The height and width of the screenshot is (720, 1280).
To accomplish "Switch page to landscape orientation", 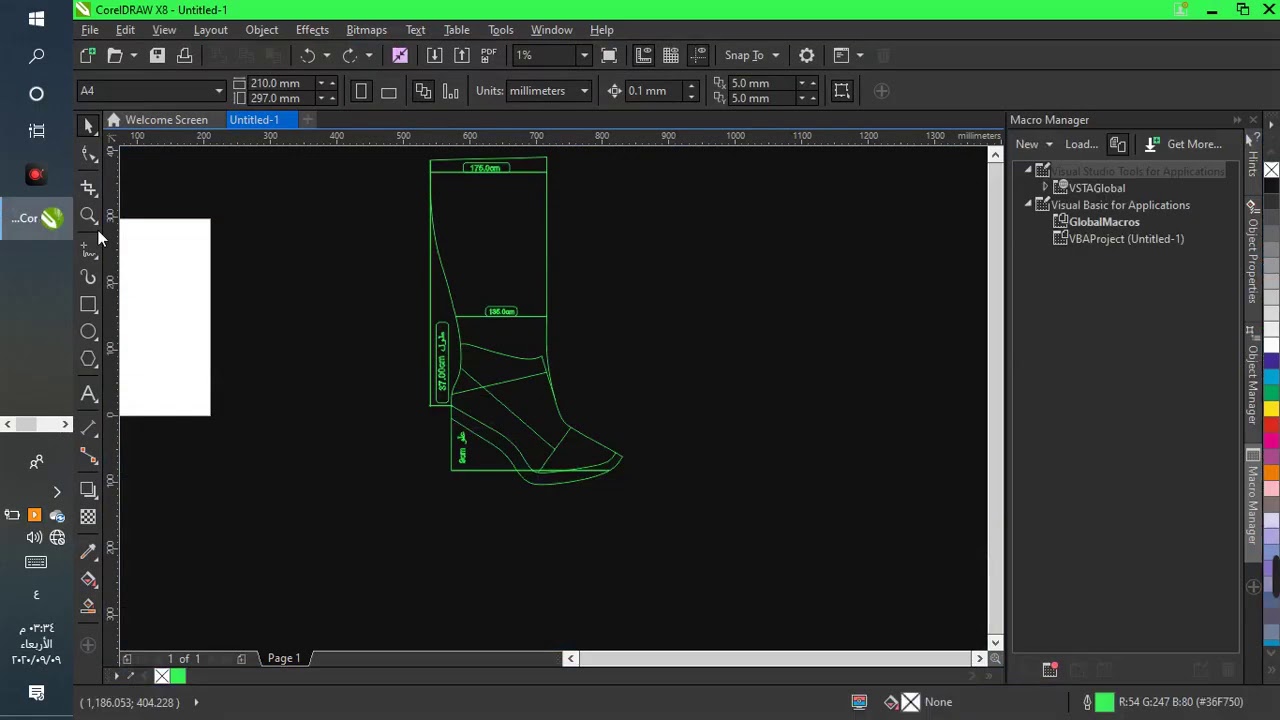I will [x=389, y=91].
